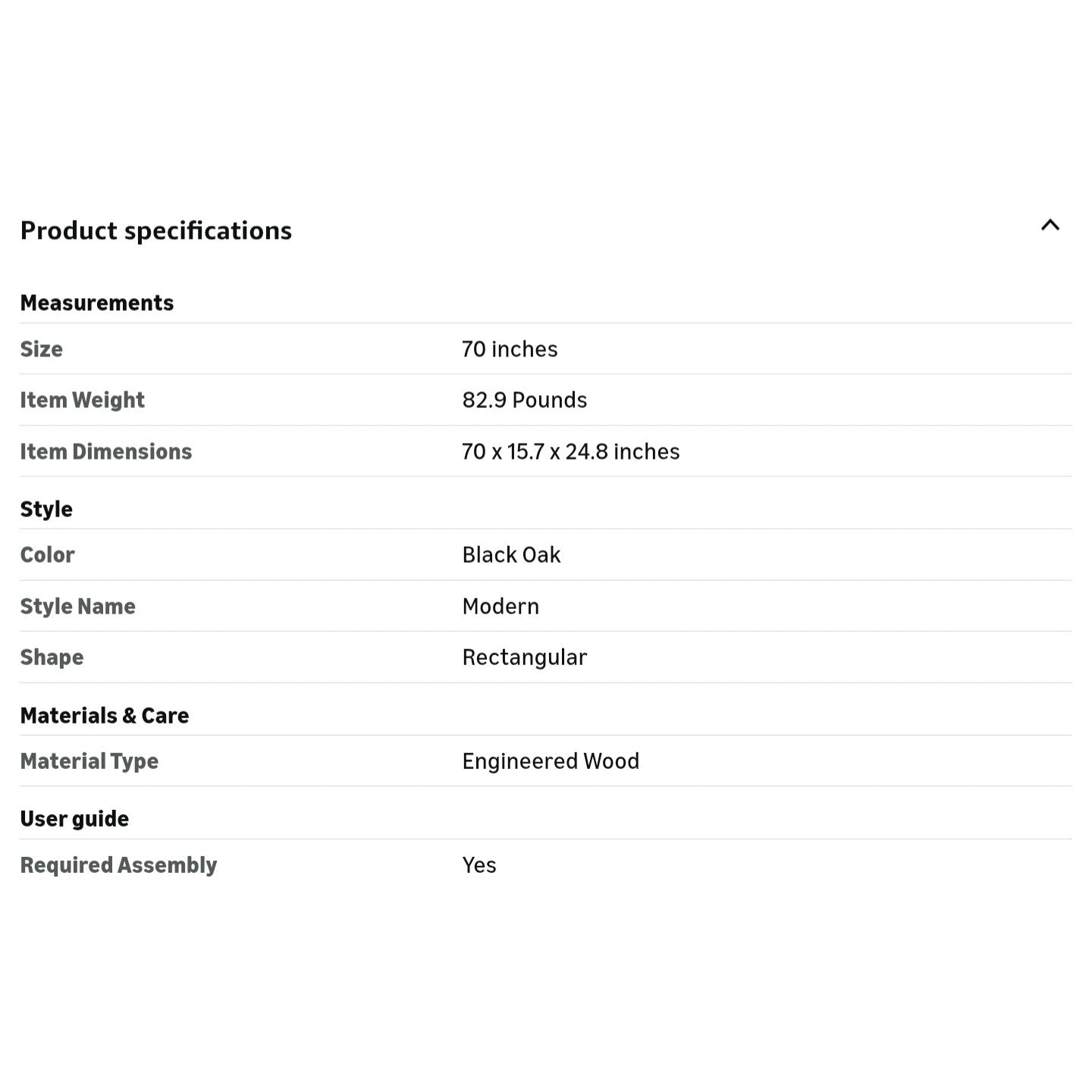Click the Modern style value

(500, 606)
